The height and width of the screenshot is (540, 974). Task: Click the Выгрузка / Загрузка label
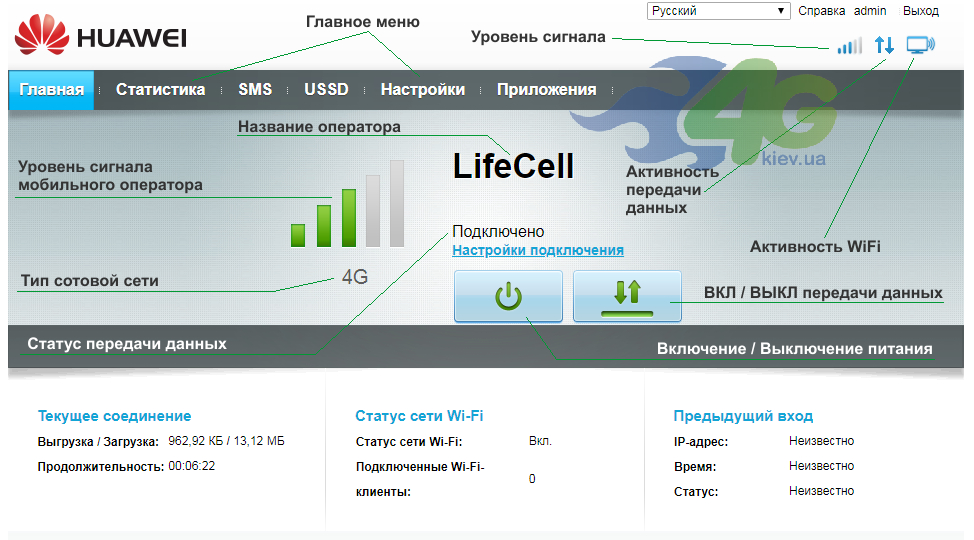point(98,442)
